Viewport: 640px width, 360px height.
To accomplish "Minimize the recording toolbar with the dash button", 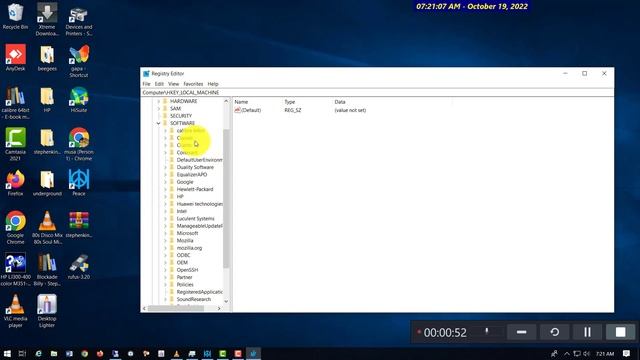I will (521, 332).
